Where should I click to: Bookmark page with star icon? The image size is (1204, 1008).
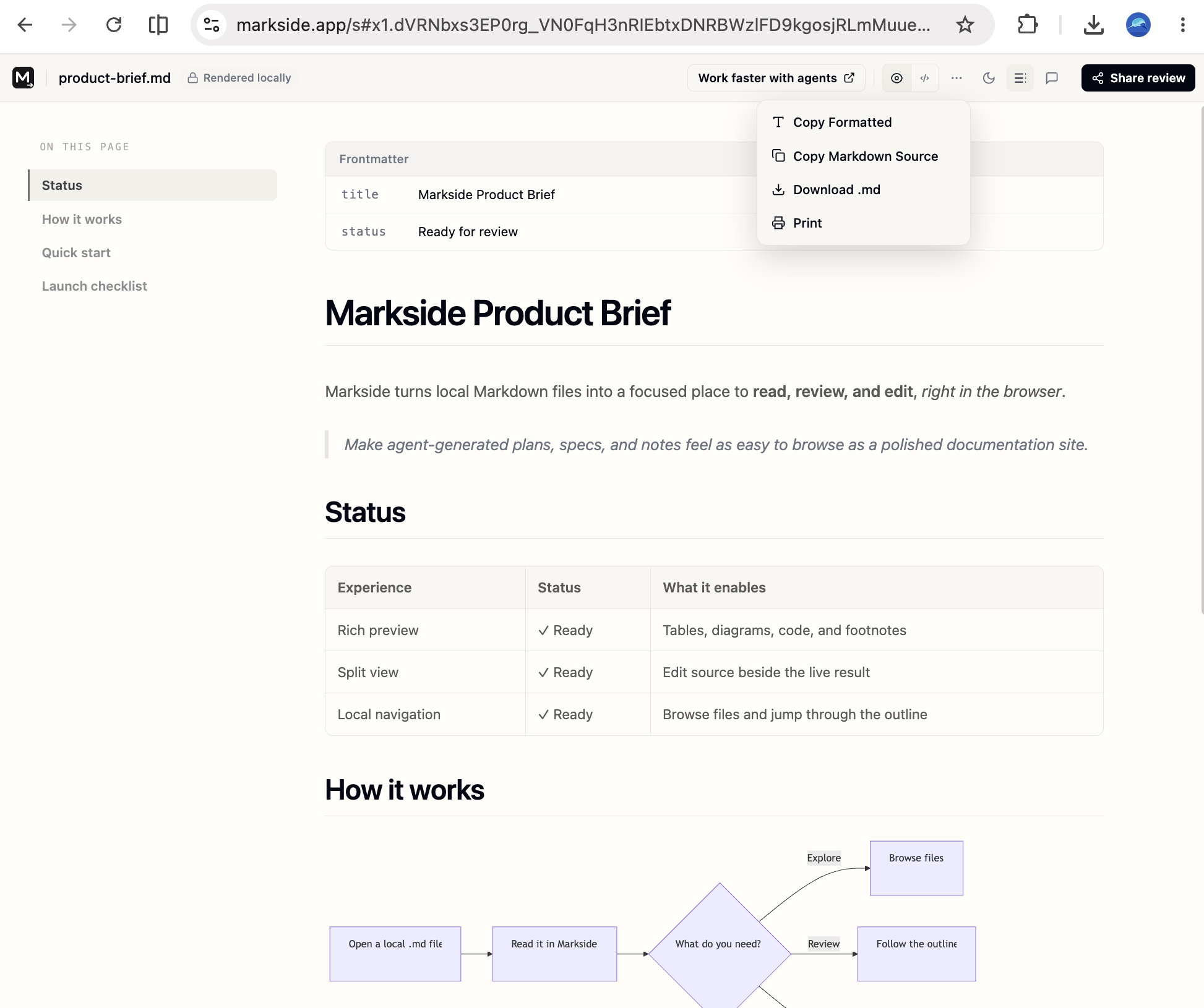(965, 25)
